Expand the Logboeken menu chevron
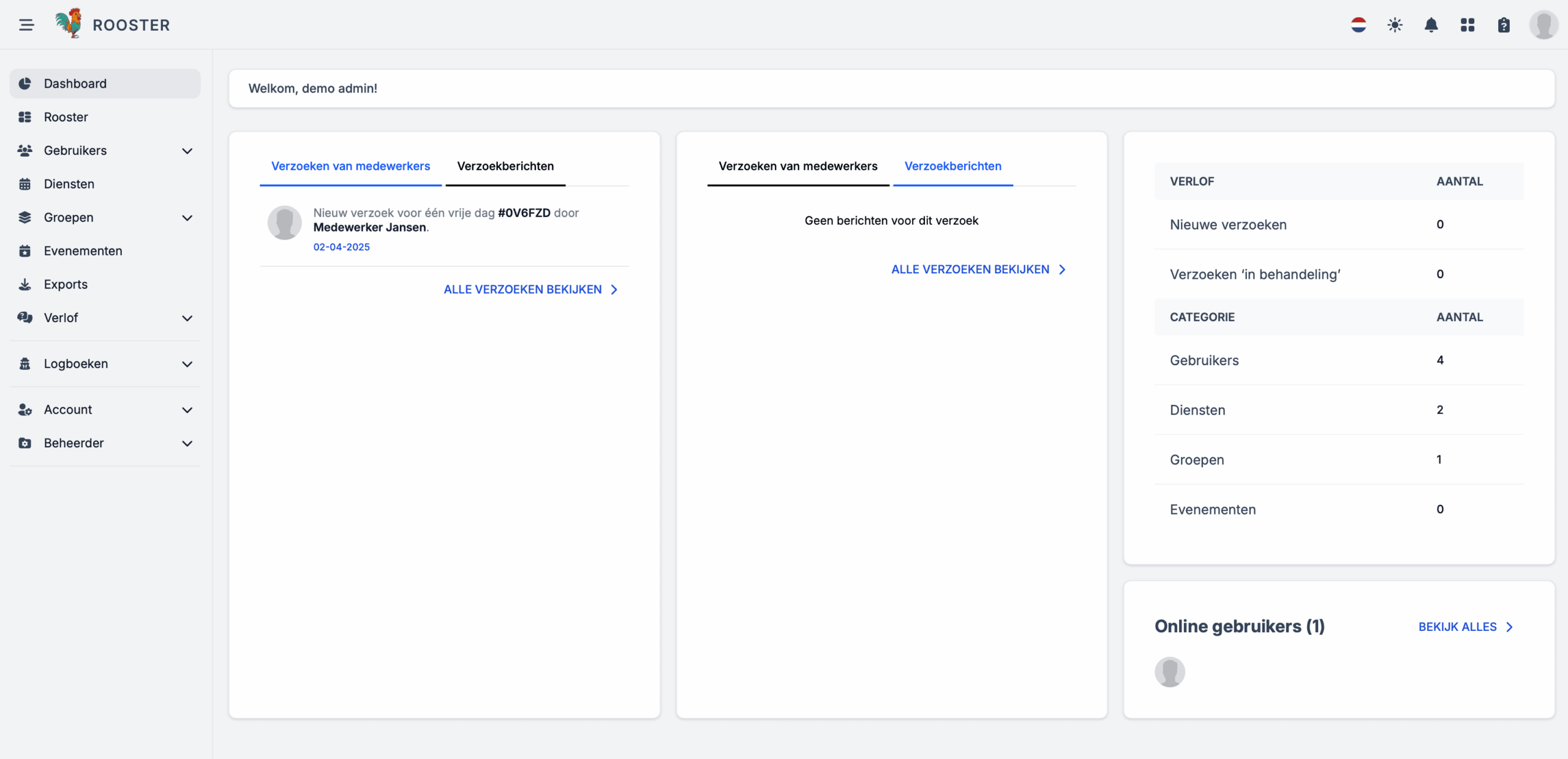1568x759 pixels. pyautogui.click(x=187, y=364)
